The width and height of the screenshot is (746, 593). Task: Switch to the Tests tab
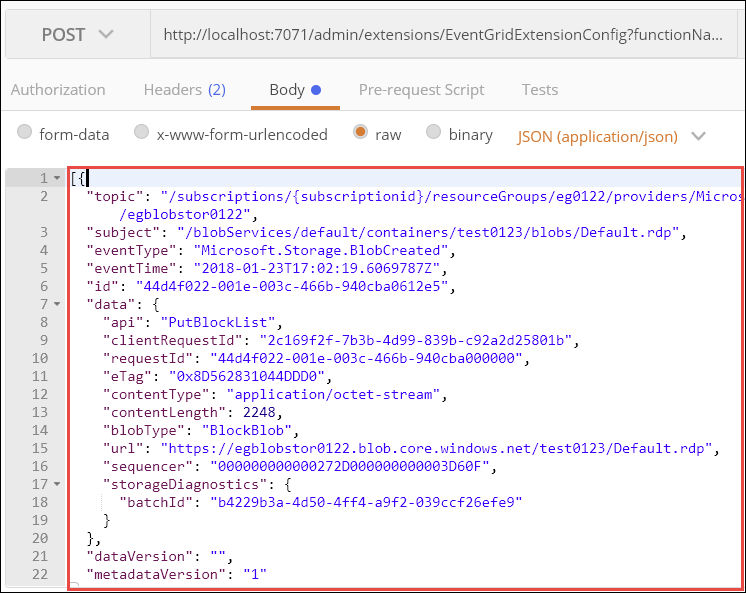click(540, 89)
